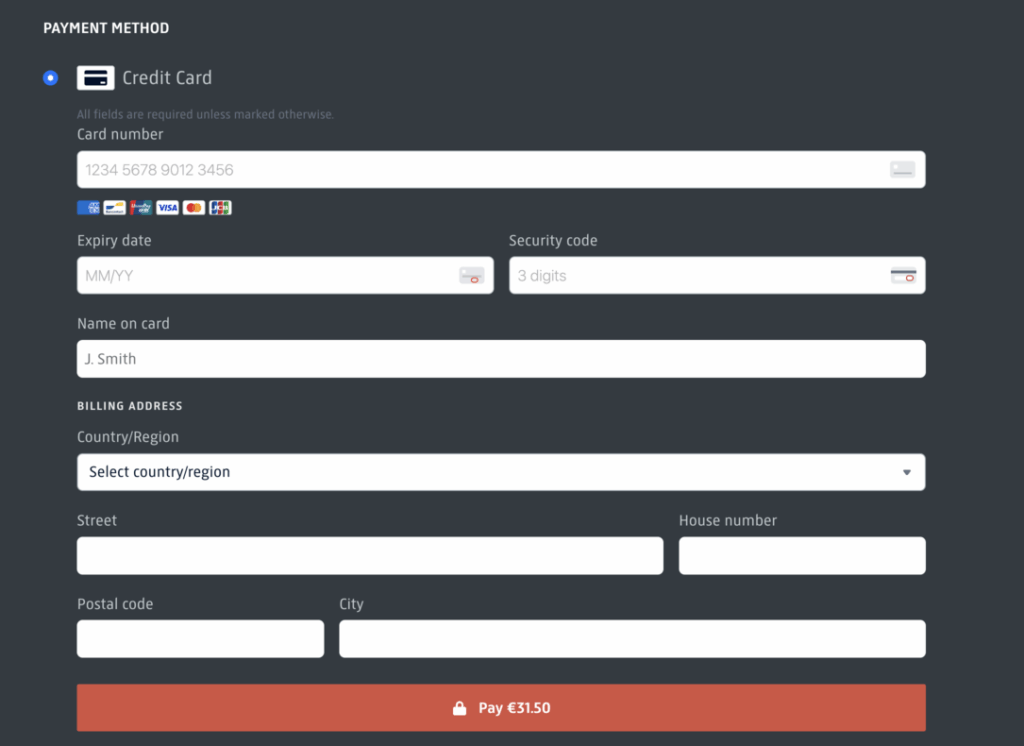The image size is (1024, 746).
Task: Click the JCB card logo
Action: tap(220, 208)
